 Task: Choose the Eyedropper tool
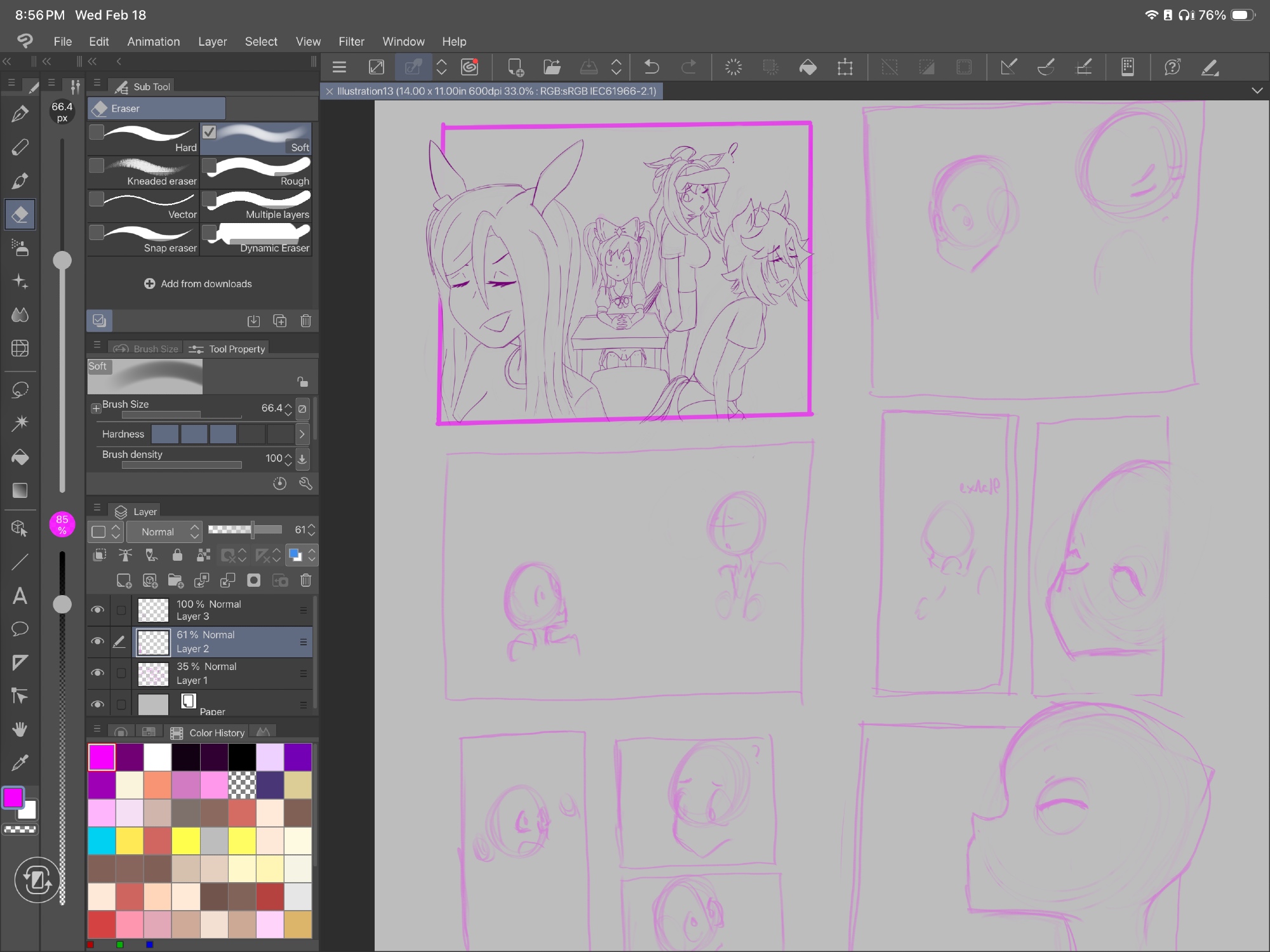point(20,763)
